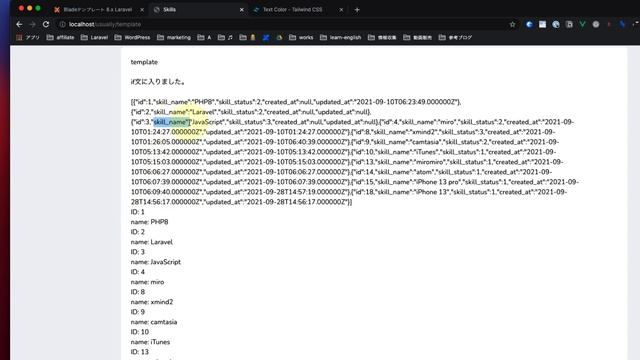Click the 'template' heading text
Viewport: 640px width, 360px height.
(x=144, y=62)
